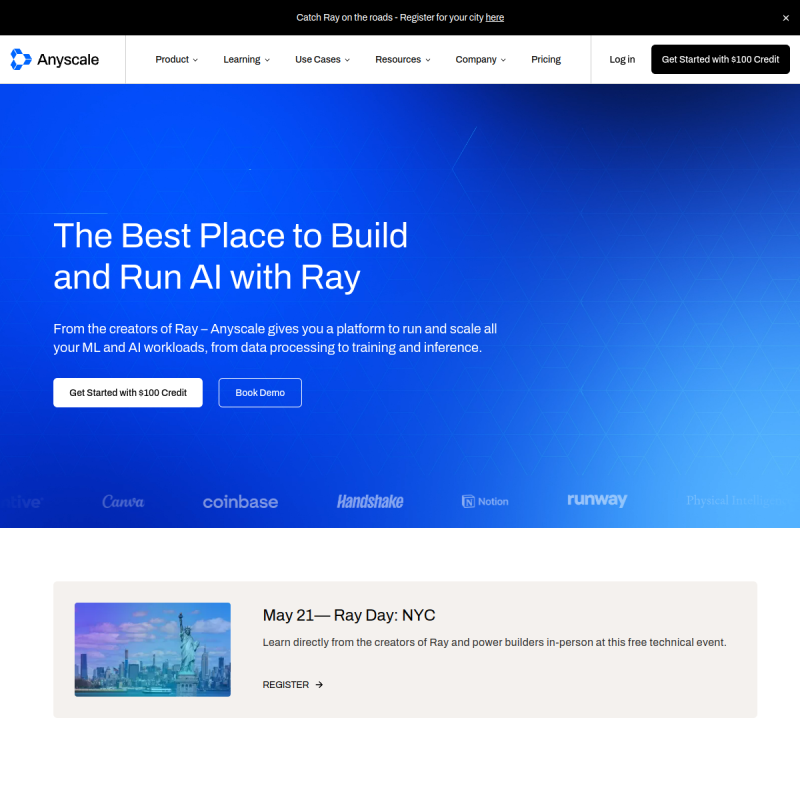Click the Canva logo
This screenshot has width=800, height=800.
point(123,501)
